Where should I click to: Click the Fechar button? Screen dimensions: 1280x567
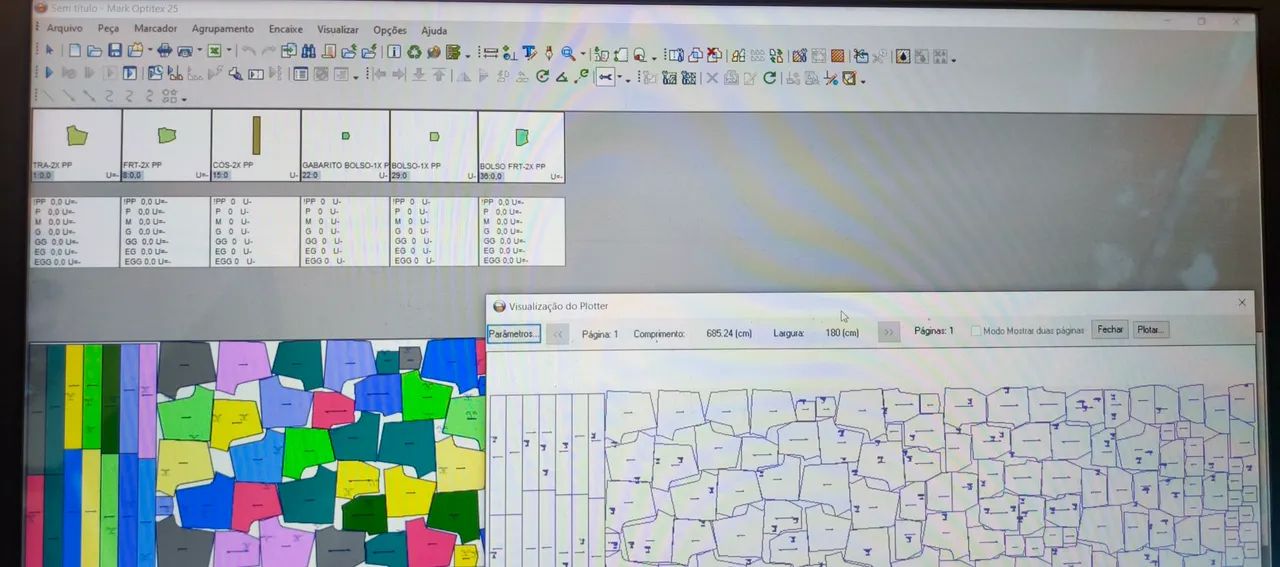click(x=1110, y=329)
